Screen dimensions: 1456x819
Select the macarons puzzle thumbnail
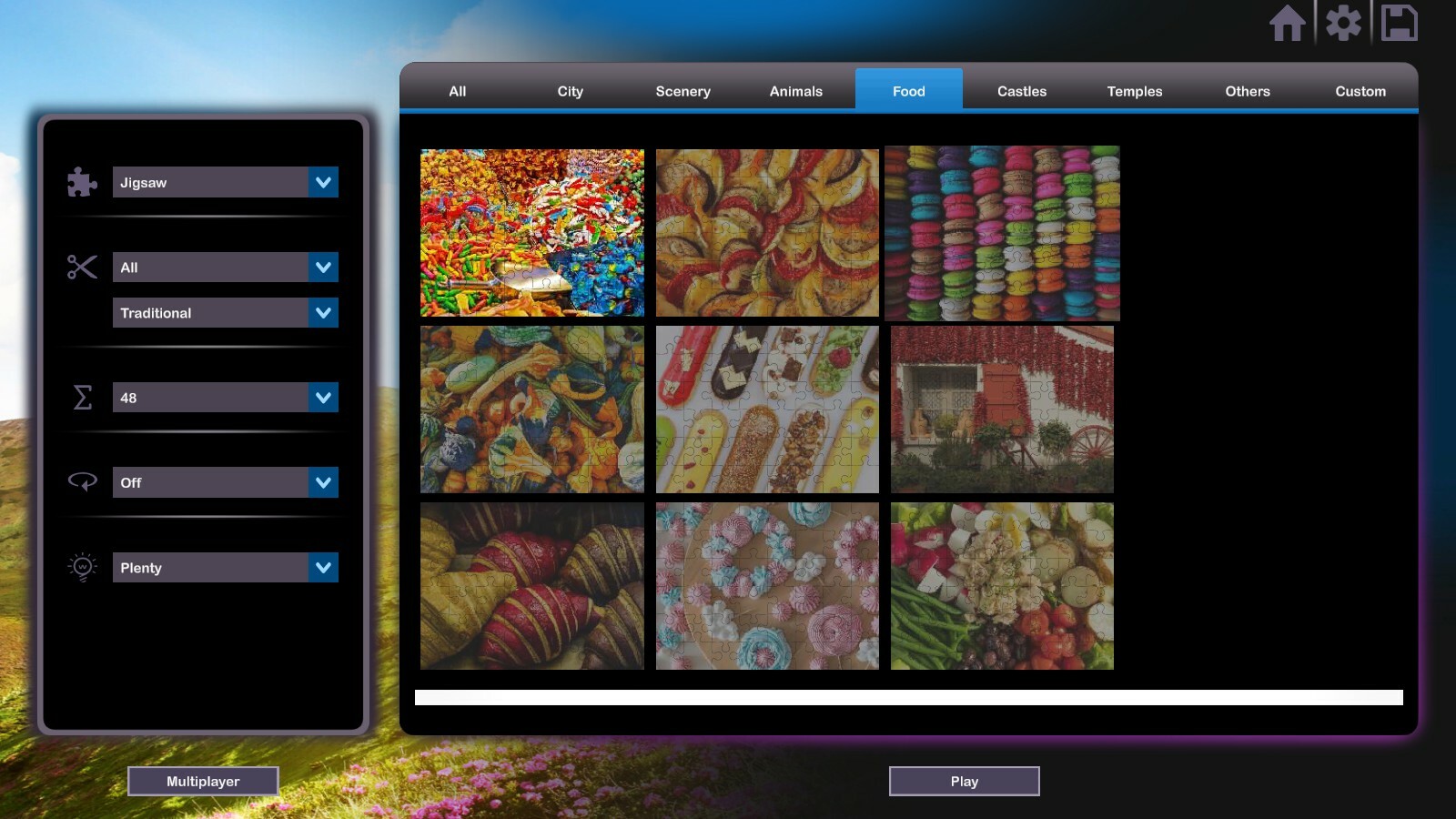(x=1002, y=233)
